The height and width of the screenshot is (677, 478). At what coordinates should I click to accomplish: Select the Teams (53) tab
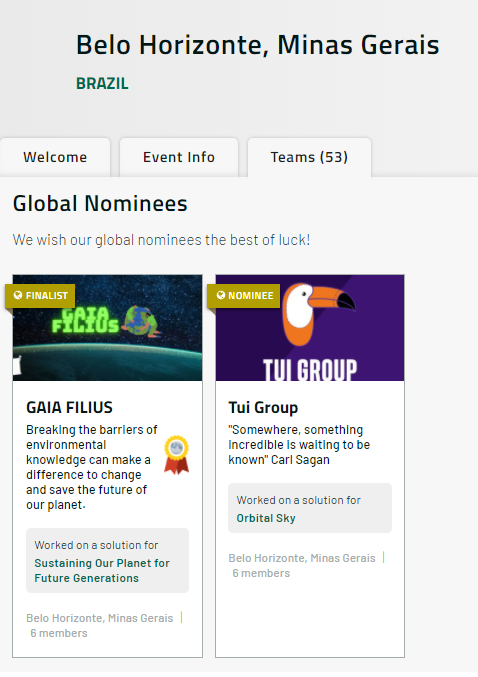(309, 157)
